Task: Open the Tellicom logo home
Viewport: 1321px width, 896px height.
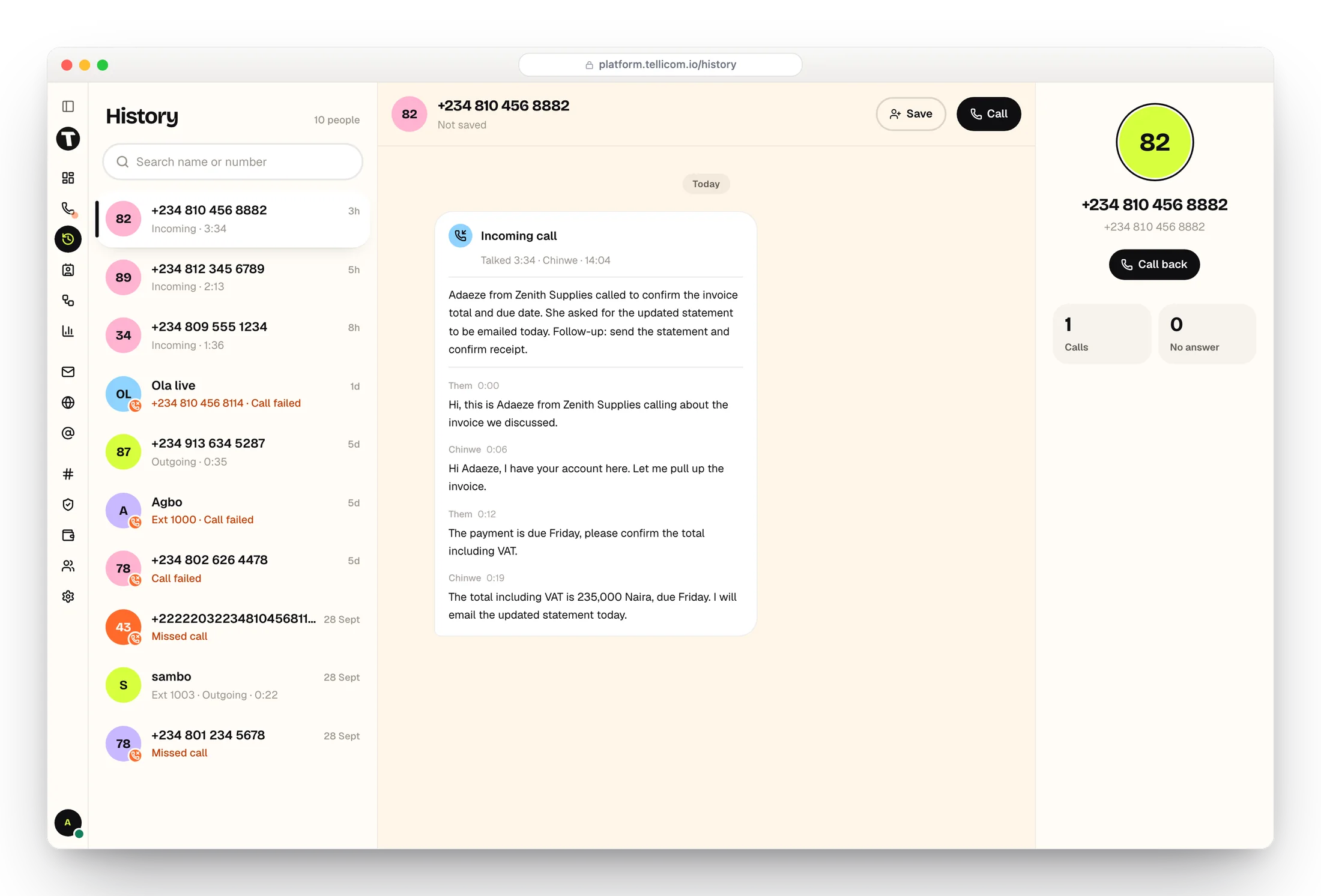Action: tap(68, 139)
